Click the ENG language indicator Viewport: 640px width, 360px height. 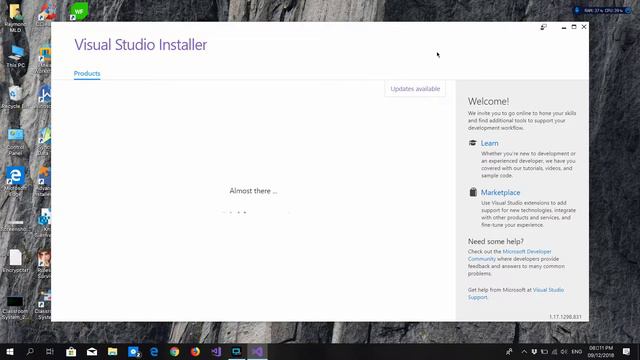click(576, 351)
